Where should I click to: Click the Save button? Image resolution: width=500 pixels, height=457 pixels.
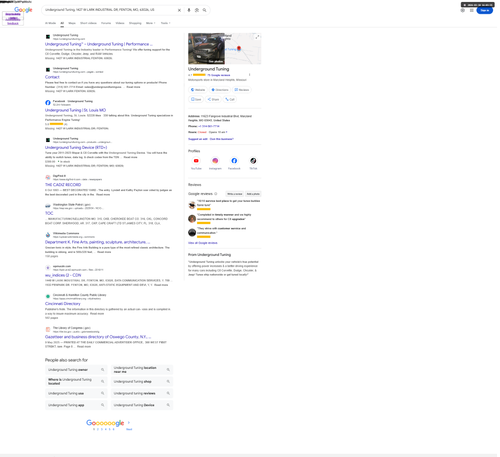click(196, 99)
